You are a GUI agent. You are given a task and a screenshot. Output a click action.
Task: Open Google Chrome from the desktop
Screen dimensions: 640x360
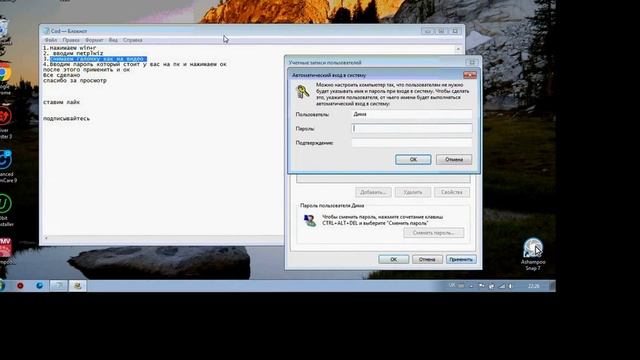5,78
